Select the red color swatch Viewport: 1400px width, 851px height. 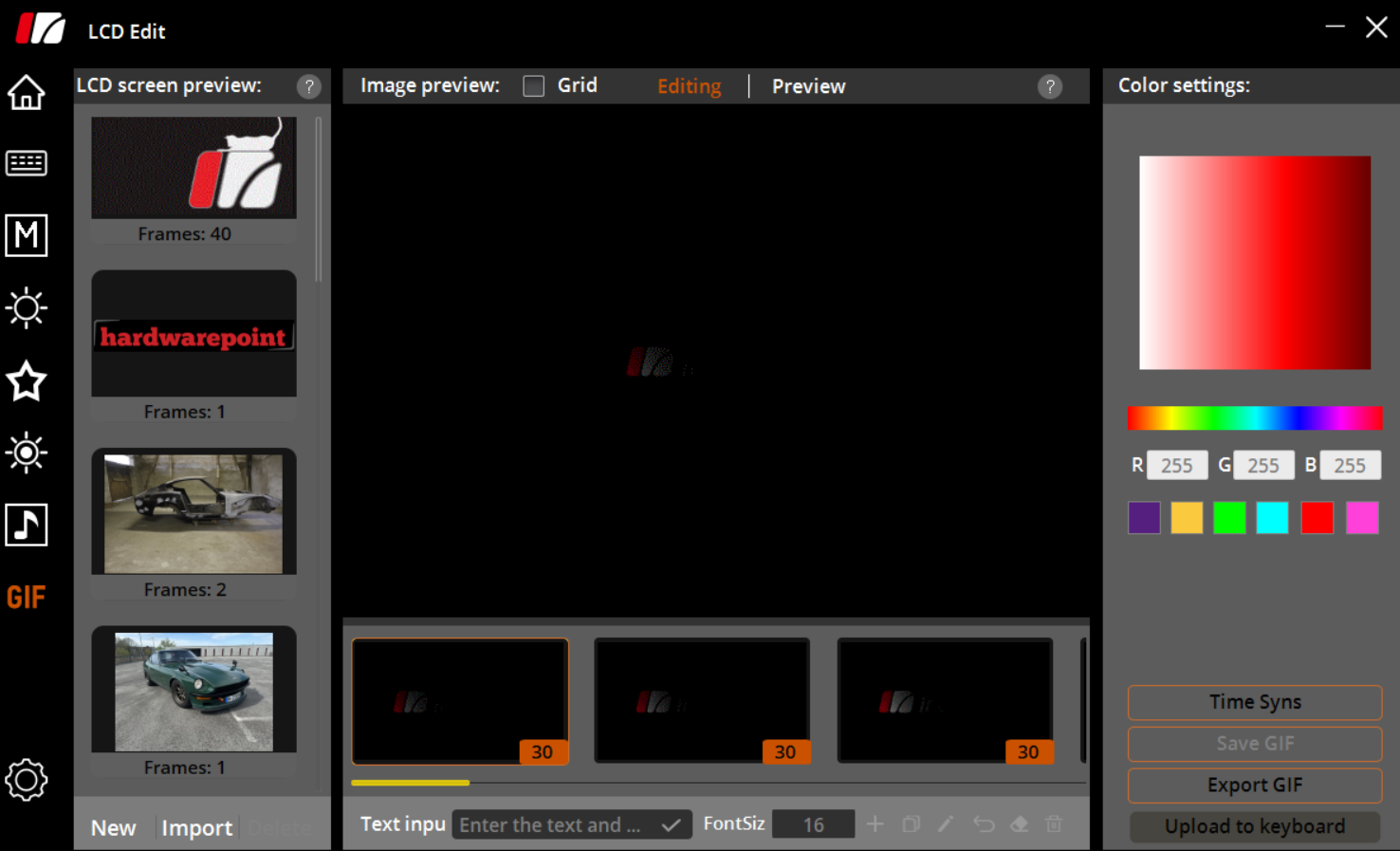(1317, 518)
